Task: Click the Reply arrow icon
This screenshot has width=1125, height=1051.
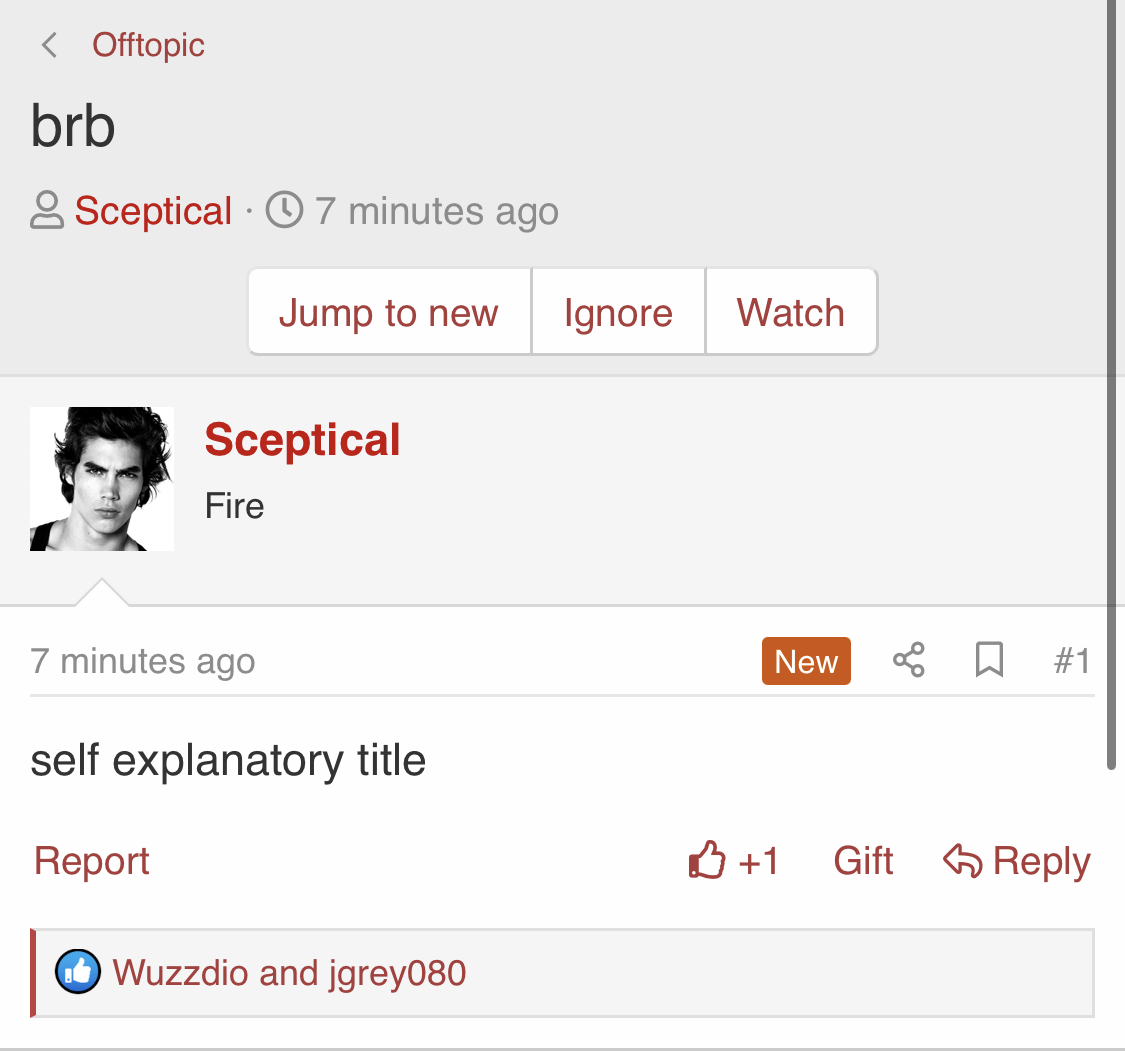Action: (962, 861)
